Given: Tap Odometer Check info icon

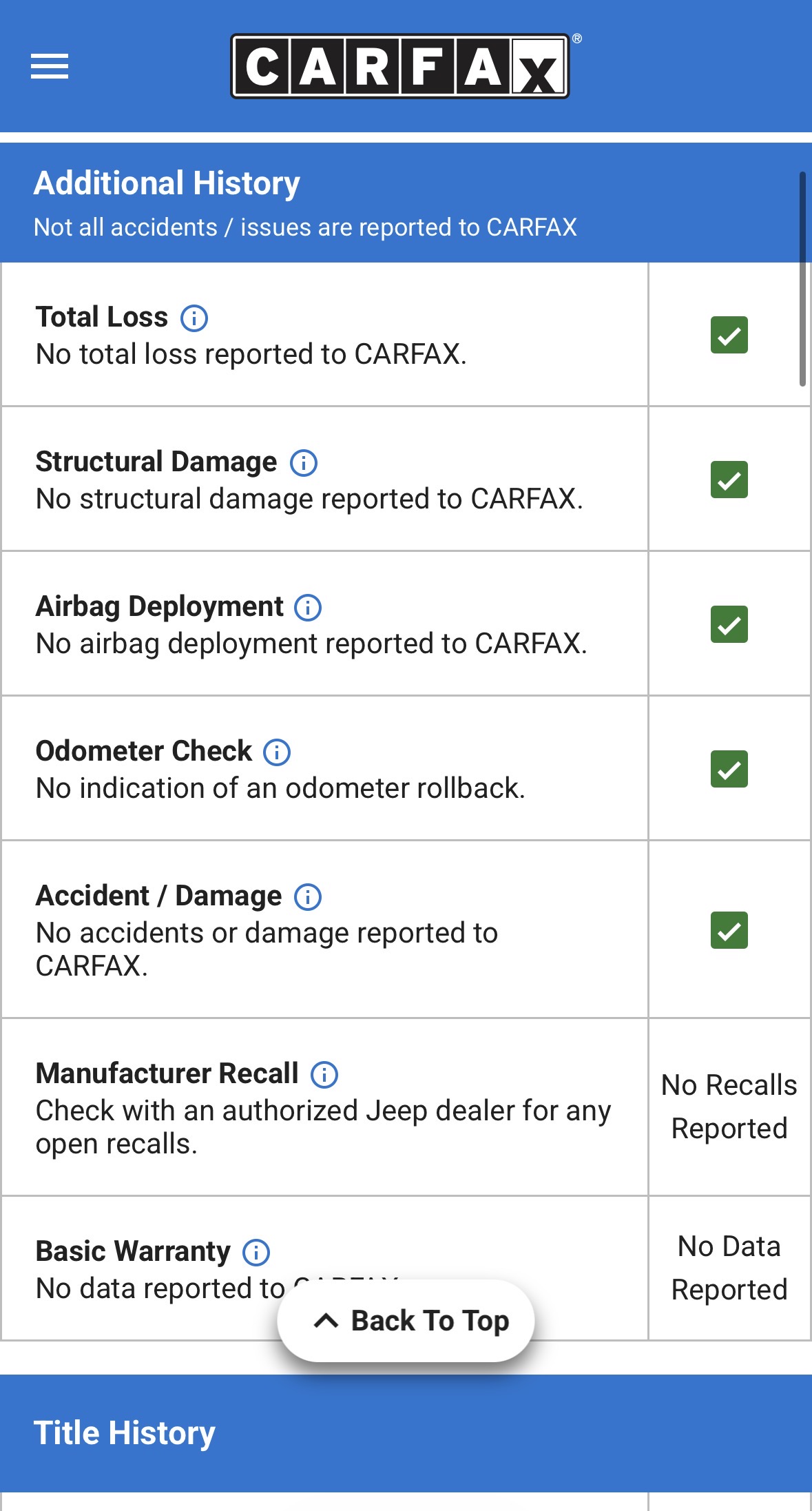Looking at the screenshot, I should click(x=277, y=752).
